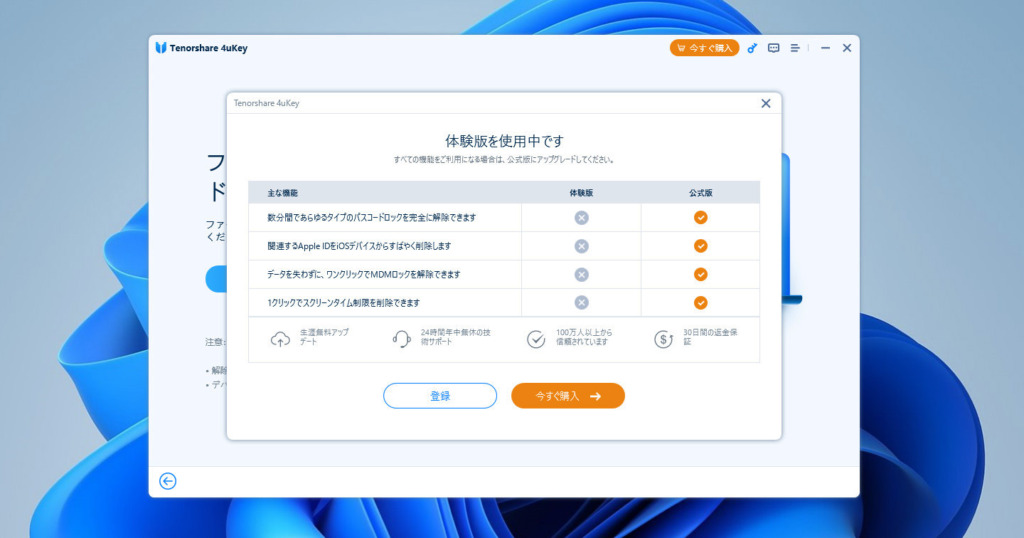This screenshot has height=538, width=1024.
Task: Click gray X in MDM lock row
Action: 581,274
